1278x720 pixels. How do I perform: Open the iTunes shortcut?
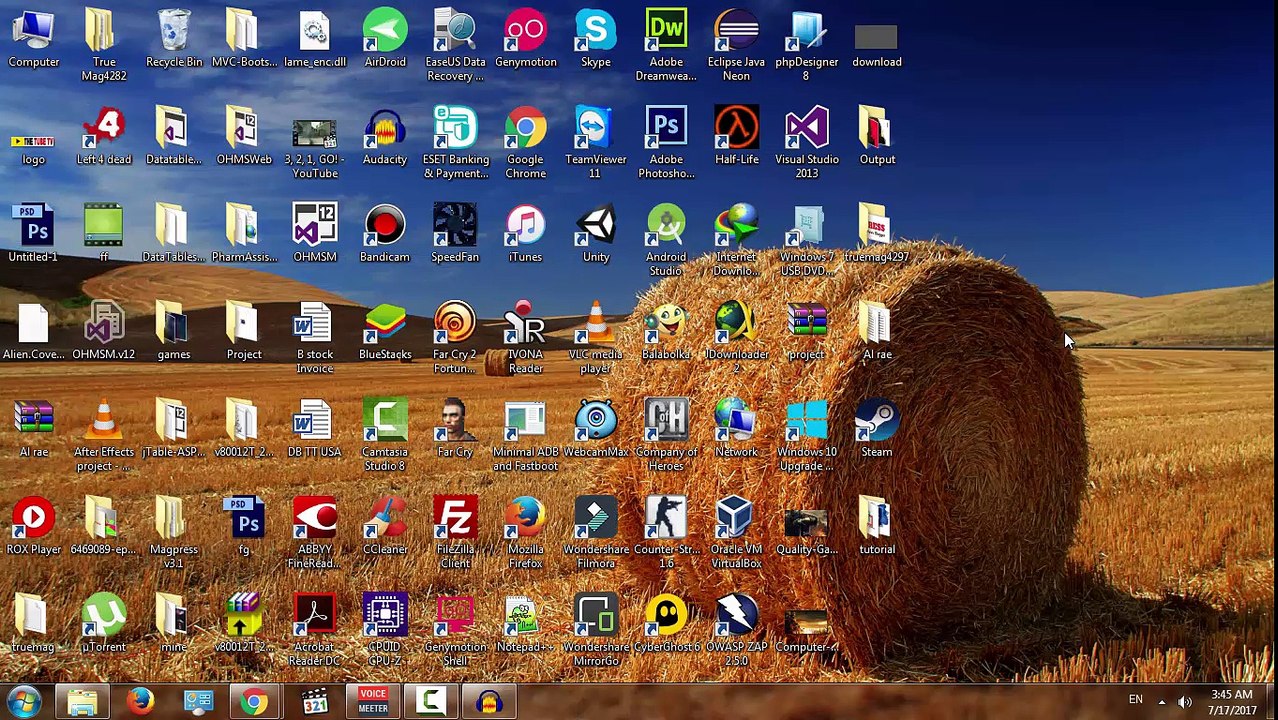[525, 234]
